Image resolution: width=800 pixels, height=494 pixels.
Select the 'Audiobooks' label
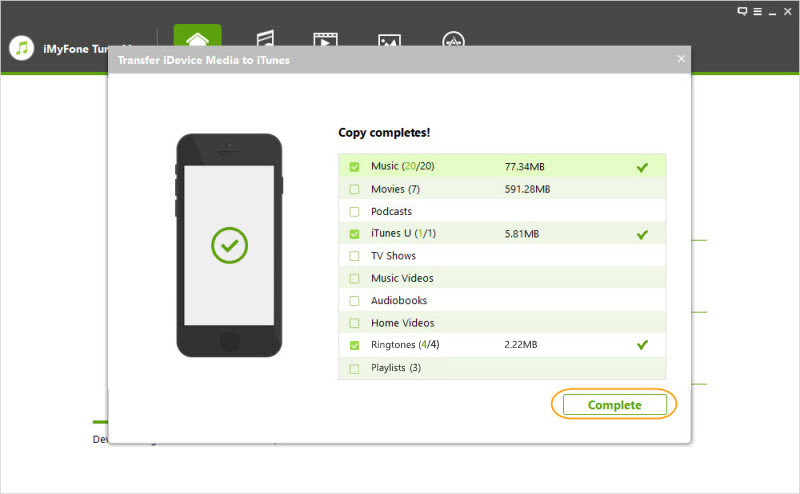click(399, 301)
